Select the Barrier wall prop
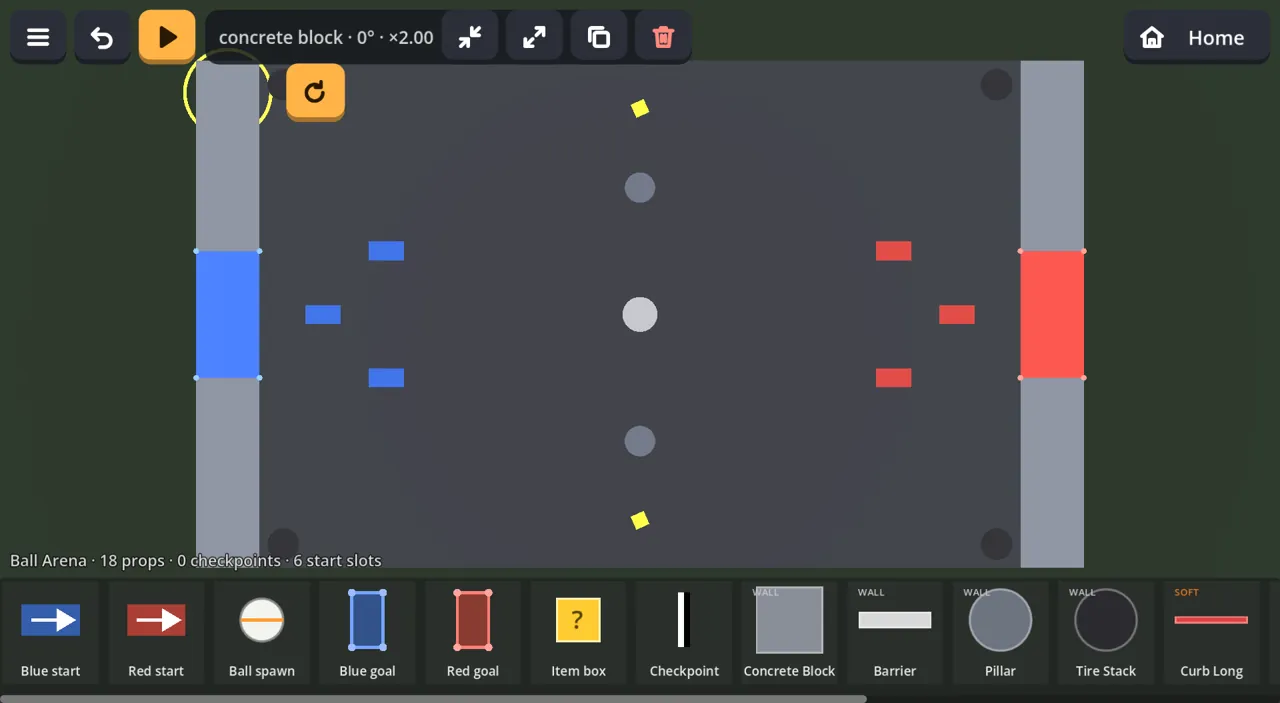The image size is (1280, 703). [895, 632]
